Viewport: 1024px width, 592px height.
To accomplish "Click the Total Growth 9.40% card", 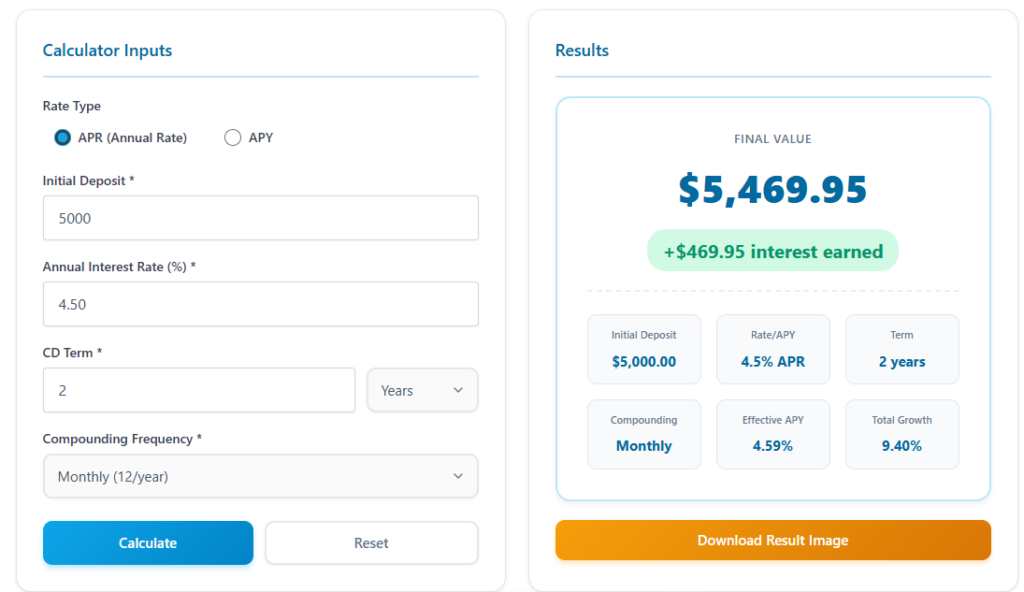I will click(x=902, y=434).
